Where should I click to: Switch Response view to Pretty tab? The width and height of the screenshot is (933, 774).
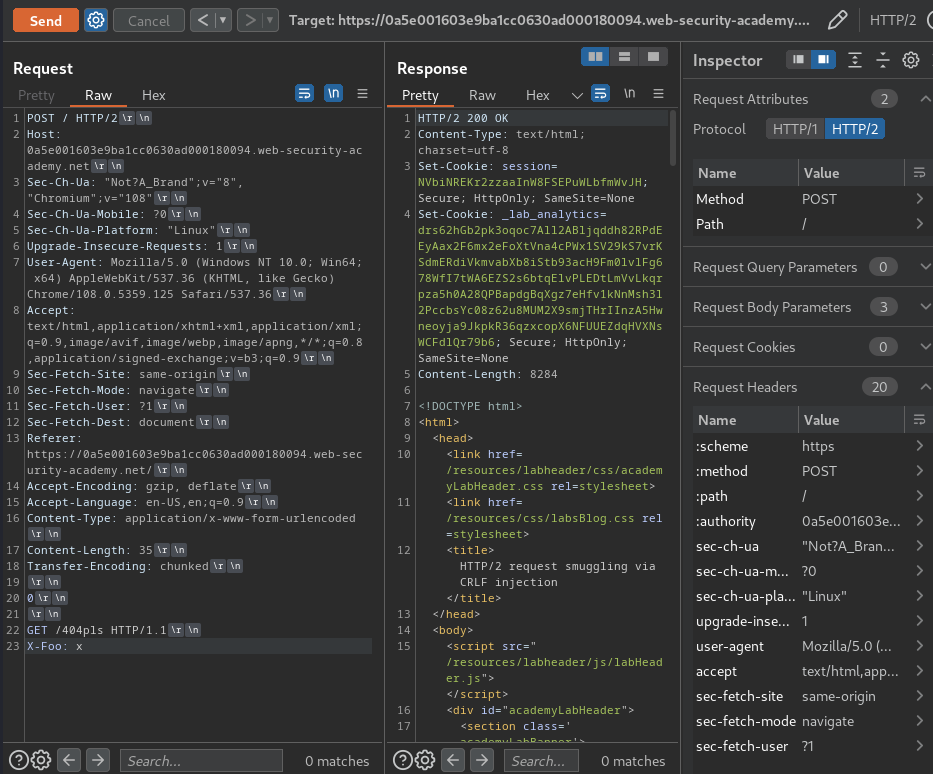pos(420,95)
